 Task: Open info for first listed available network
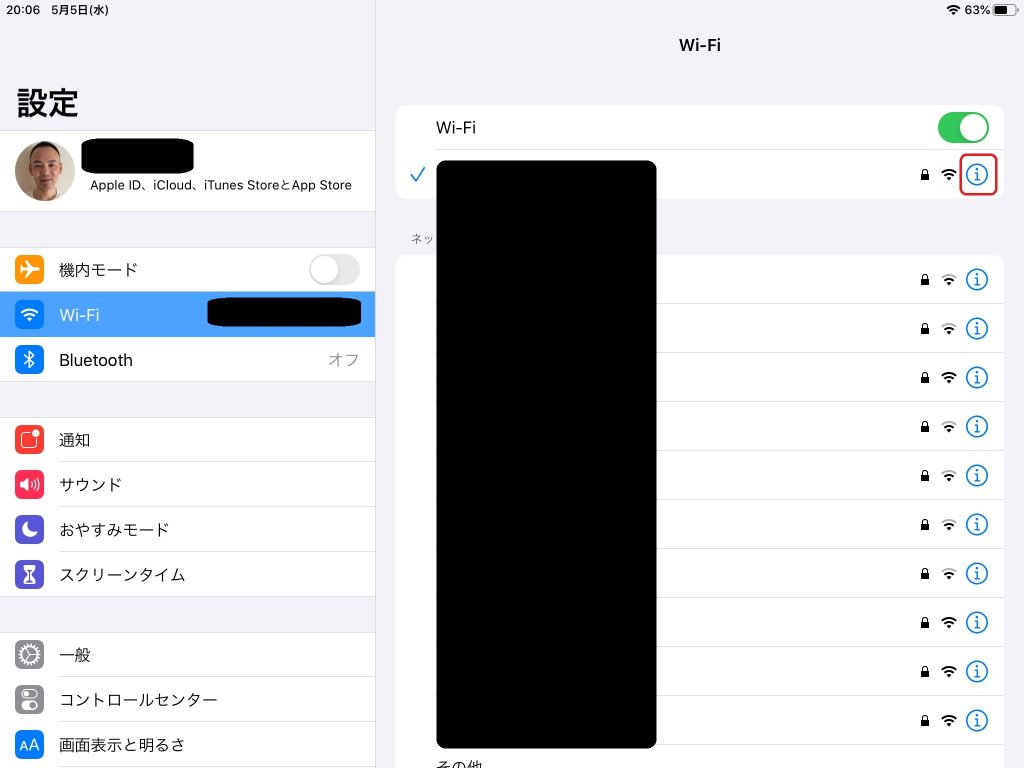click(977, 280)
